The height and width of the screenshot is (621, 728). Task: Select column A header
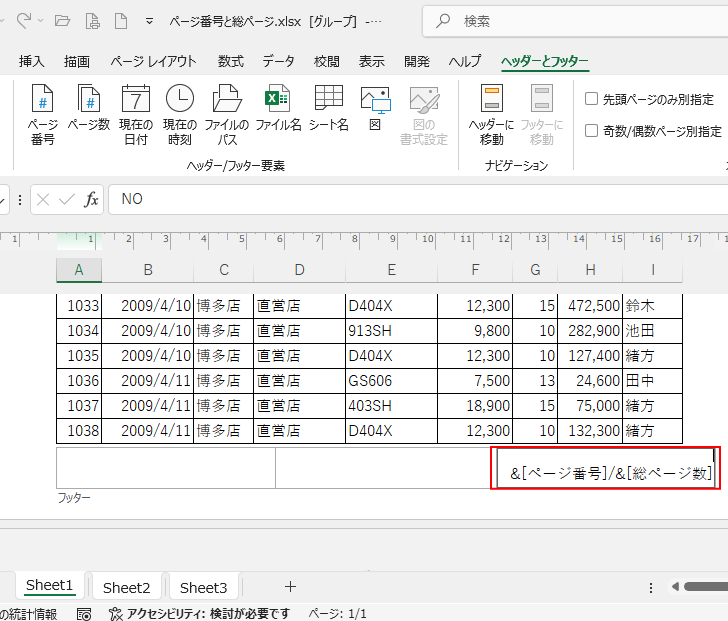79,270
